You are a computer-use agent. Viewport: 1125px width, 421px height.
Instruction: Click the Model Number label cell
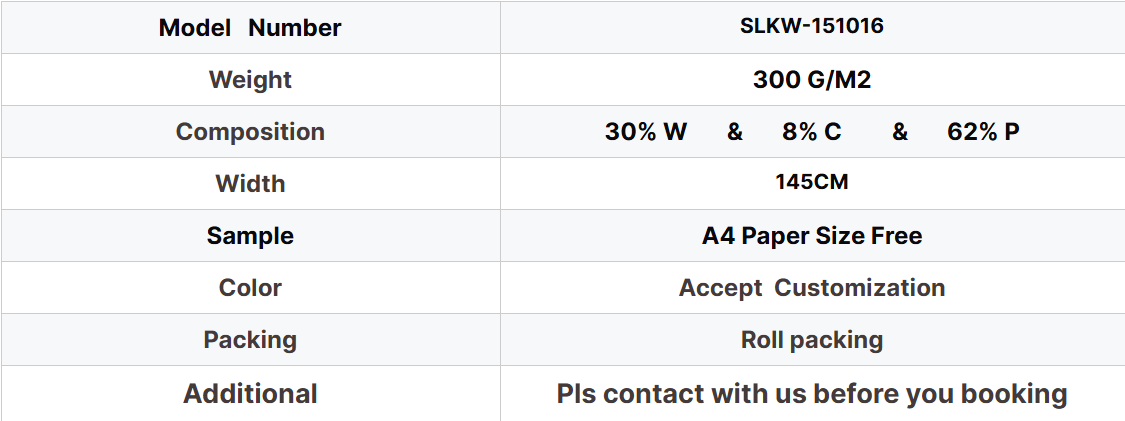click(250, 27)
